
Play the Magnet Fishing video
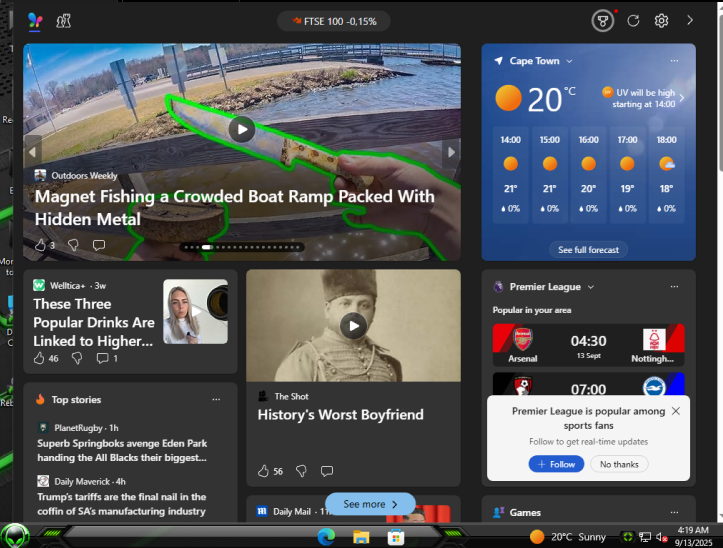click(242, 130)
